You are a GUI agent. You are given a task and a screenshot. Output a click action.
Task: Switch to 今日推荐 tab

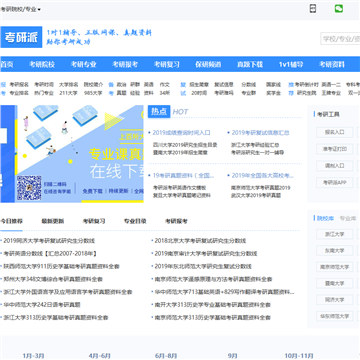pos(11,221)
